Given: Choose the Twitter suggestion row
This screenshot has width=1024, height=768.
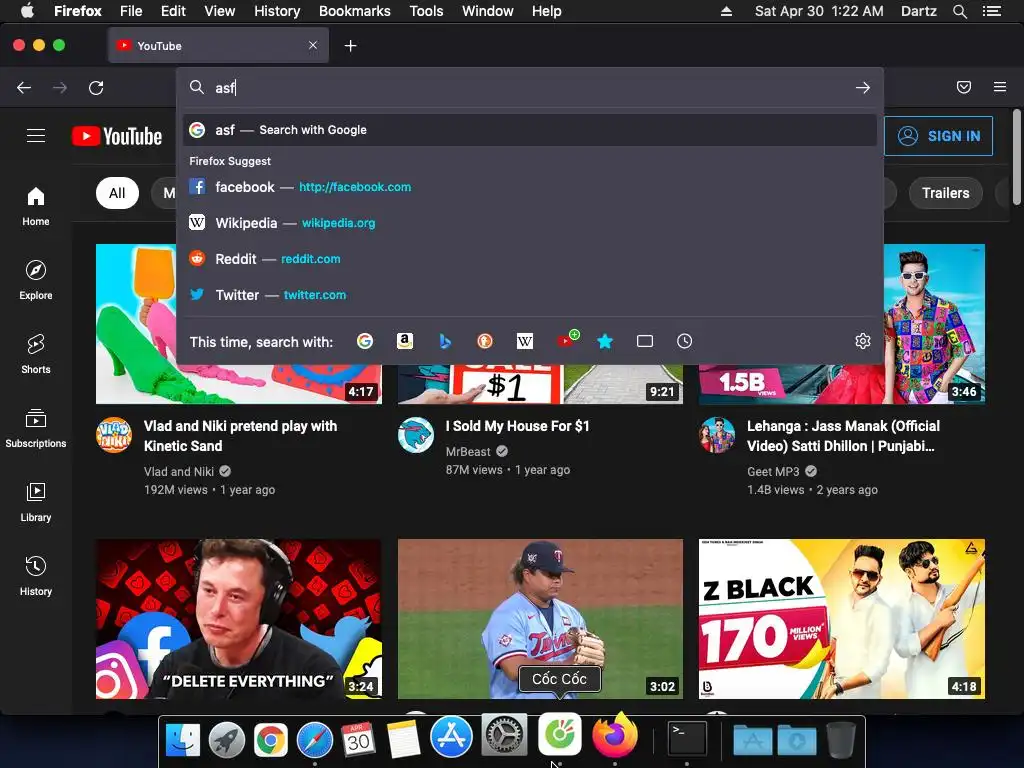Looking at the screenshot, I should point(530,295).
